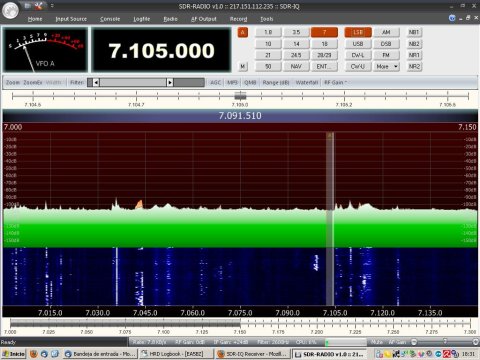Select VFO A orange indicator button
Viewport: 480px width, 360px height.
coord(243,32)
